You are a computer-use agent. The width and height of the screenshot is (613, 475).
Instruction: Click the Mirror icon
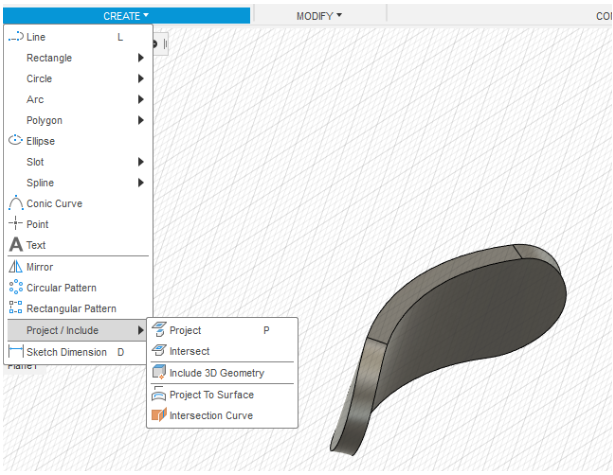pos(16,267)
